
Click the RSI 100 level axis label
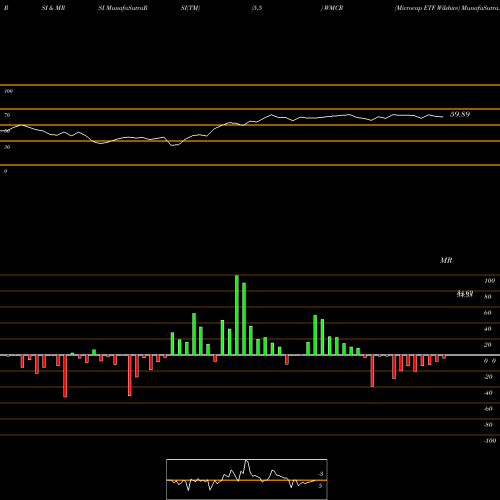(x=8, y=91)
